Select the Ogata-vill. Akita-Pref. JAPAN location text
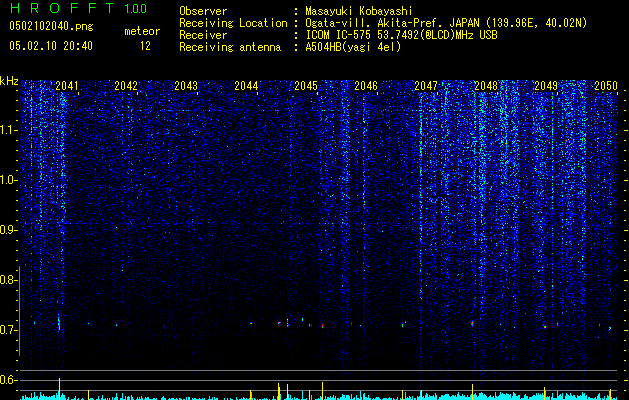Viewport: 629px width, 400px height. [x=446, y=23]
